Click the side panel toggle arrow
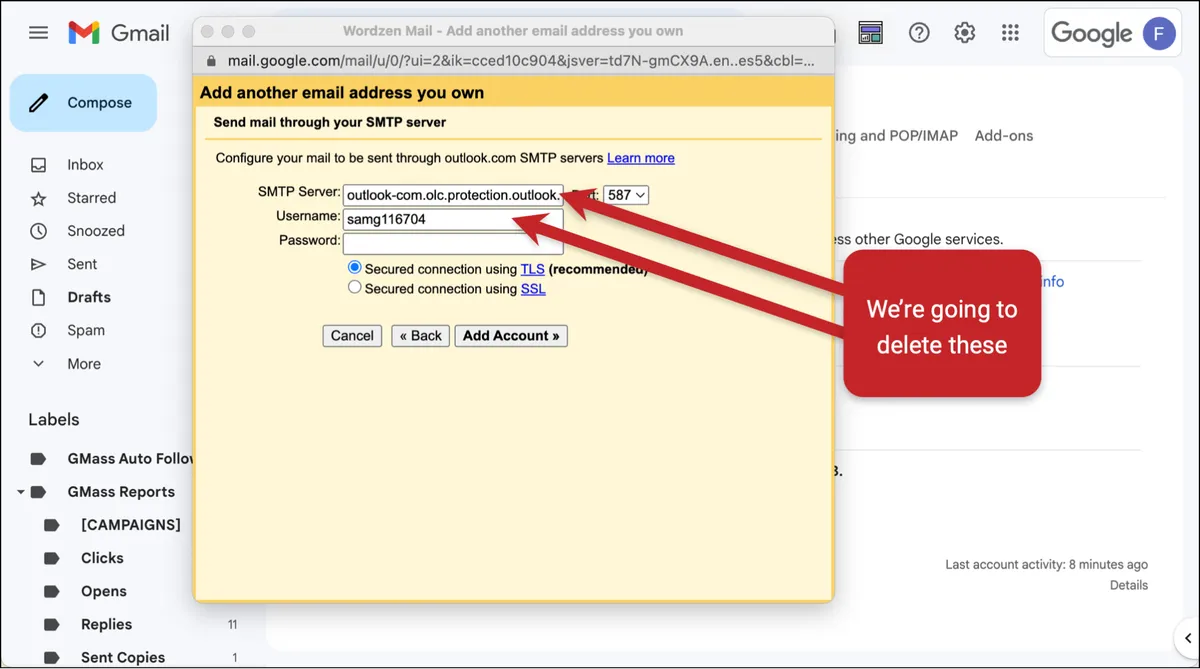1200x669 pixels. pyautogui.click(x=1186, y=638)
